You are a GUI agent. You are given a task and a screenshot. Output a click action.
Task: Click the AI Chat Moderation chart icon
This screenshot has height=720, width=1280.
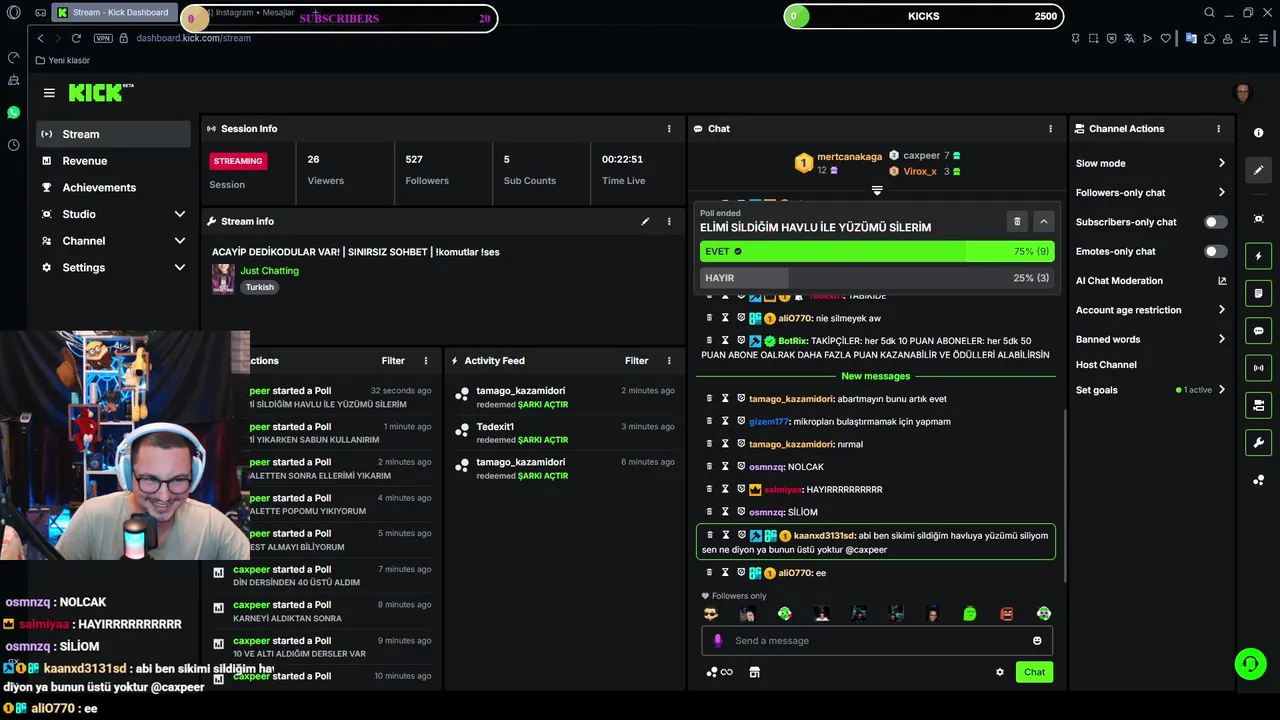click(x=1222, y=281)
